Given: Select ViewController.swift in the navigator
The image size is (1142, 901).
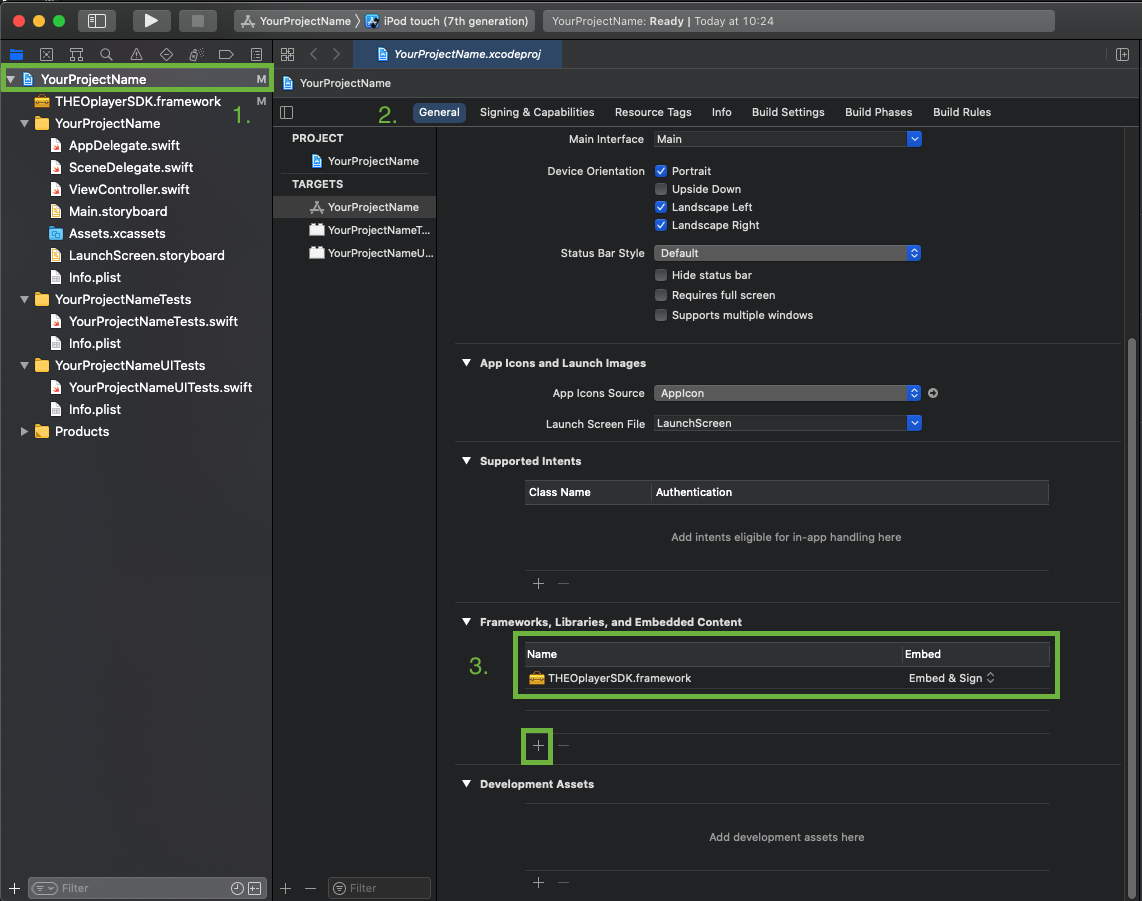Looking at the screenshot, I should [128, 189].
